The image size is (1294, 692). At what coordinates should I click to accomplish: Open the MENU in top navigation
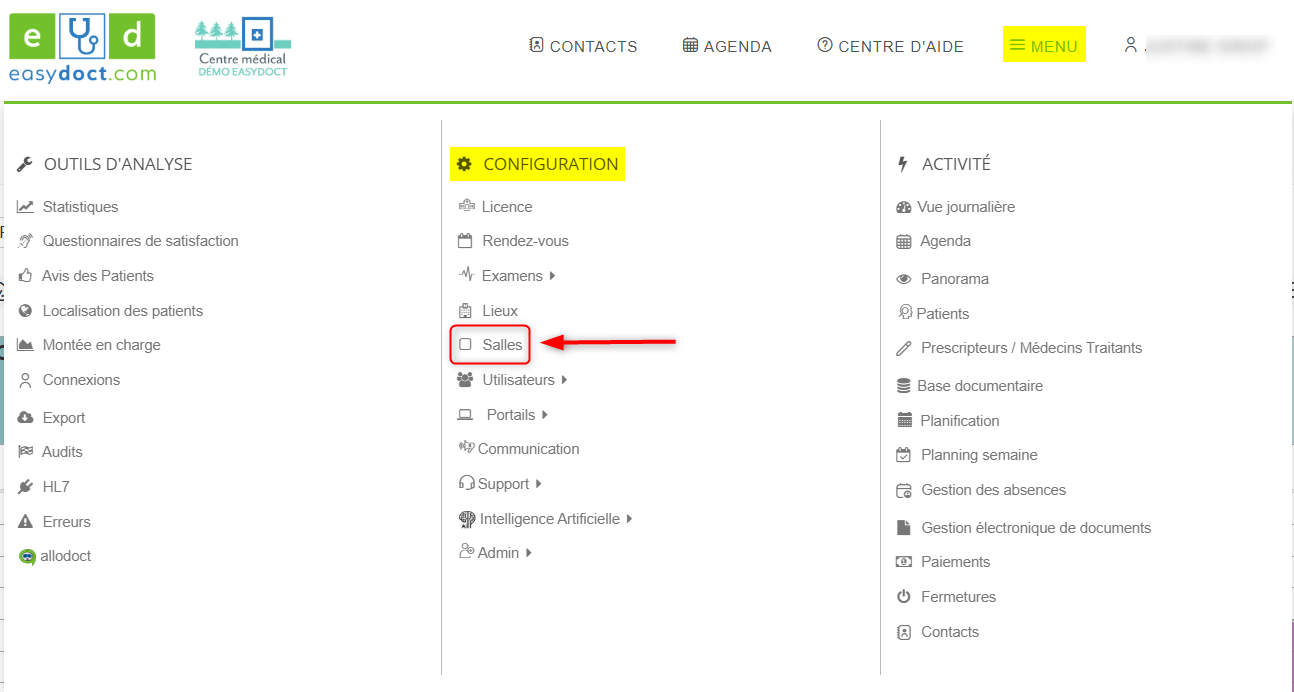[1044, 46]
